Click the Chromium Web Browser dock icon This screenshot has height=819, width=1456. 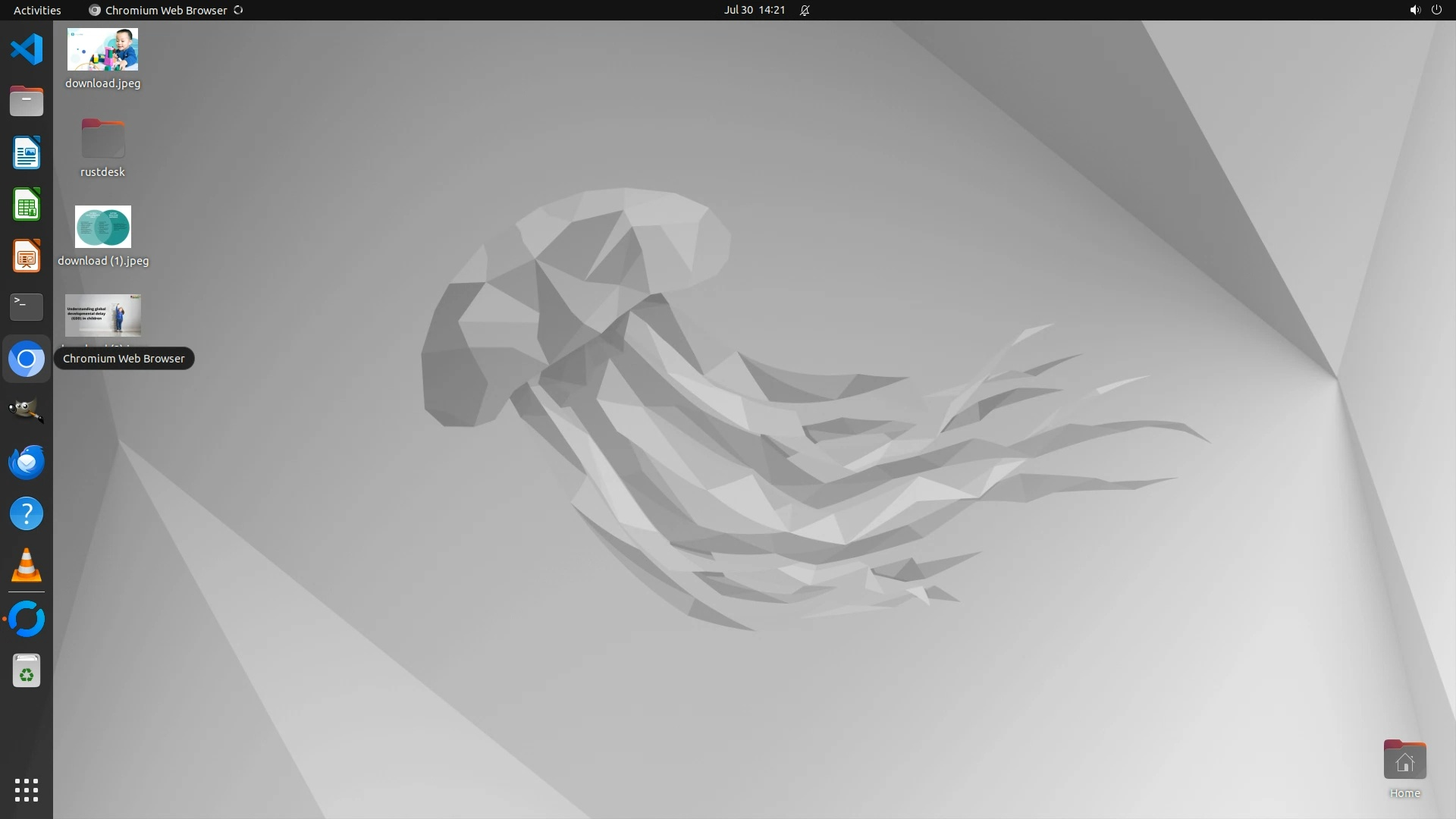(27, 359)
